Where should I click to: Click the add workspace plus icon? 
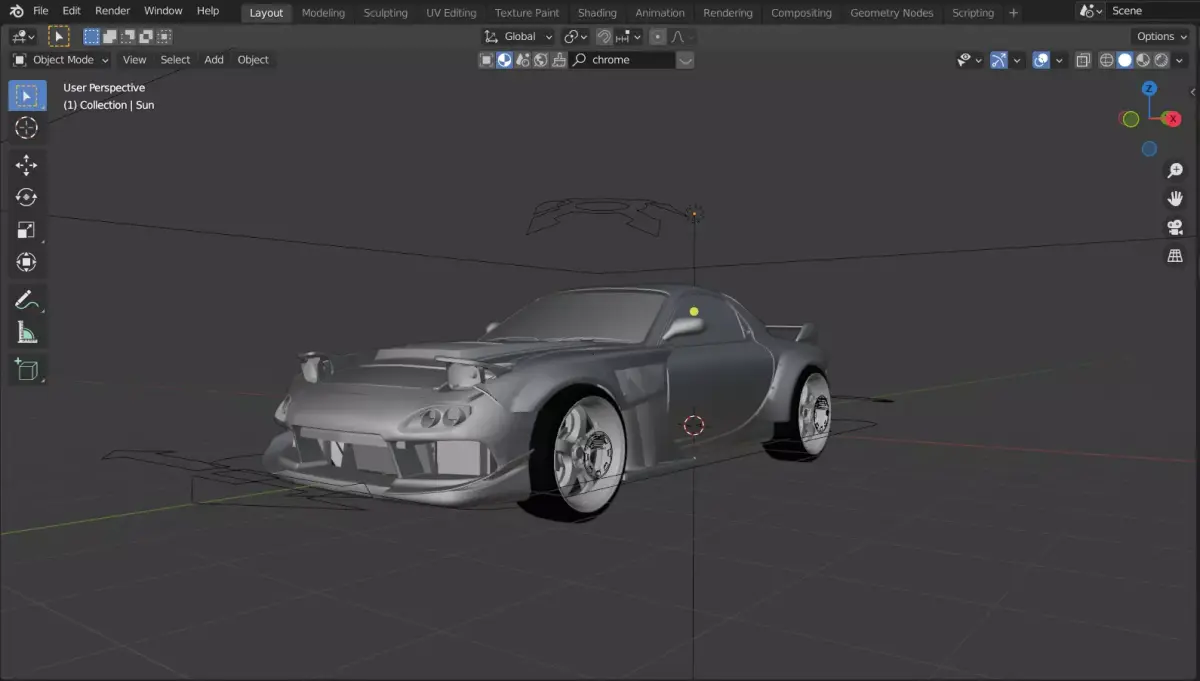point(1013,13)
